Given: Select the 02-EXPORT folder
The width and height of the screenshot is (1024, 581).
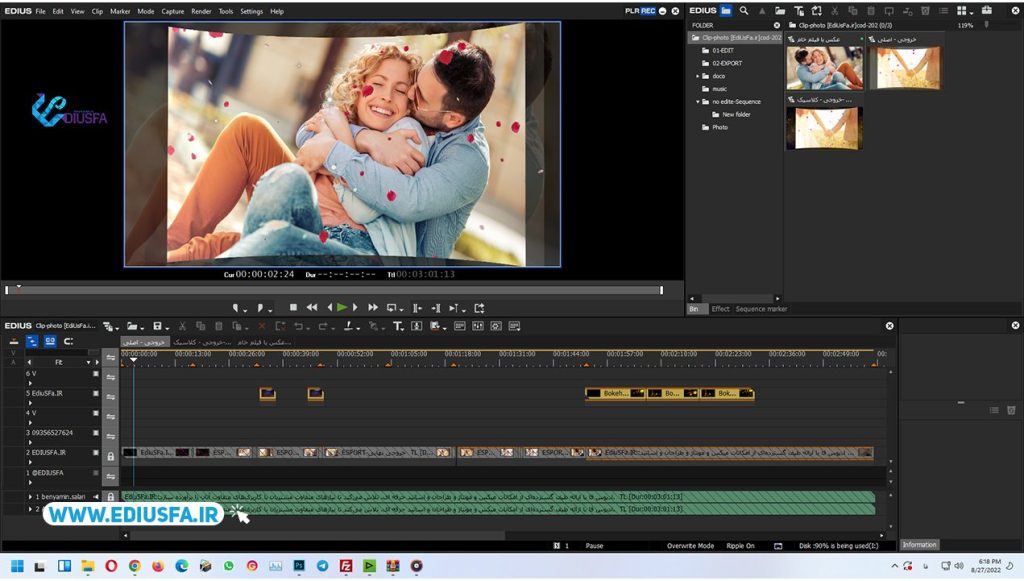Looking at the screenshot, I should coord(727,63).
